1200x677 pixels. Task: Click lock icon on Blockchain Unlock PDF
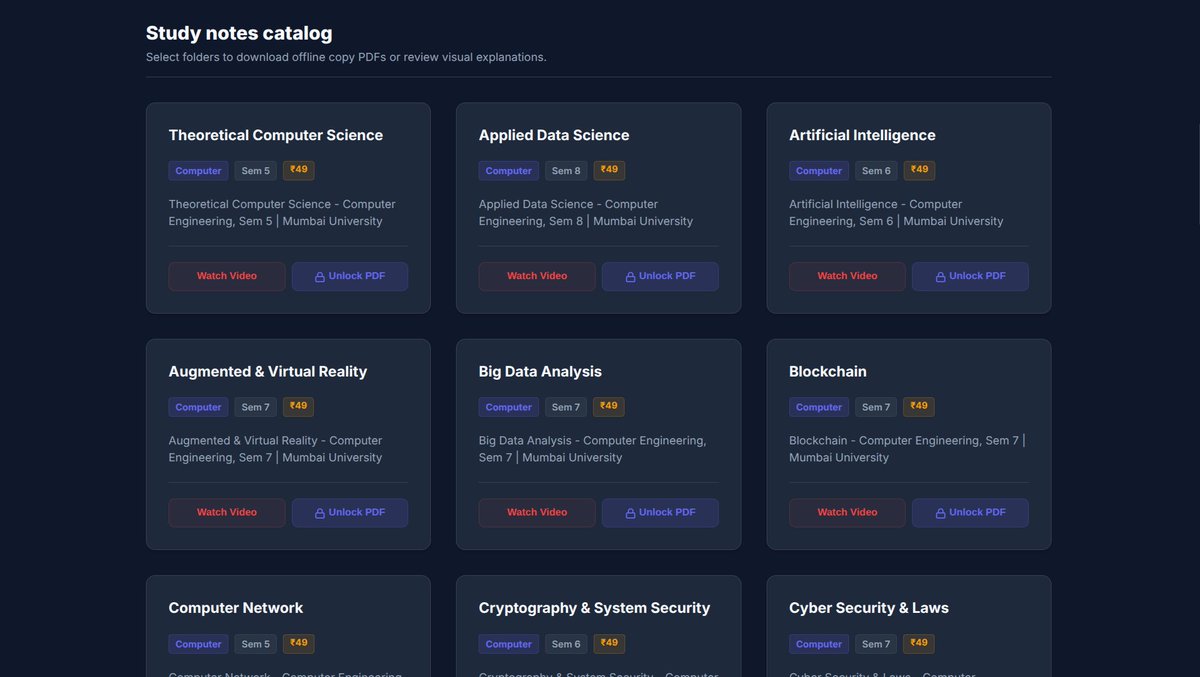point(941,513)
